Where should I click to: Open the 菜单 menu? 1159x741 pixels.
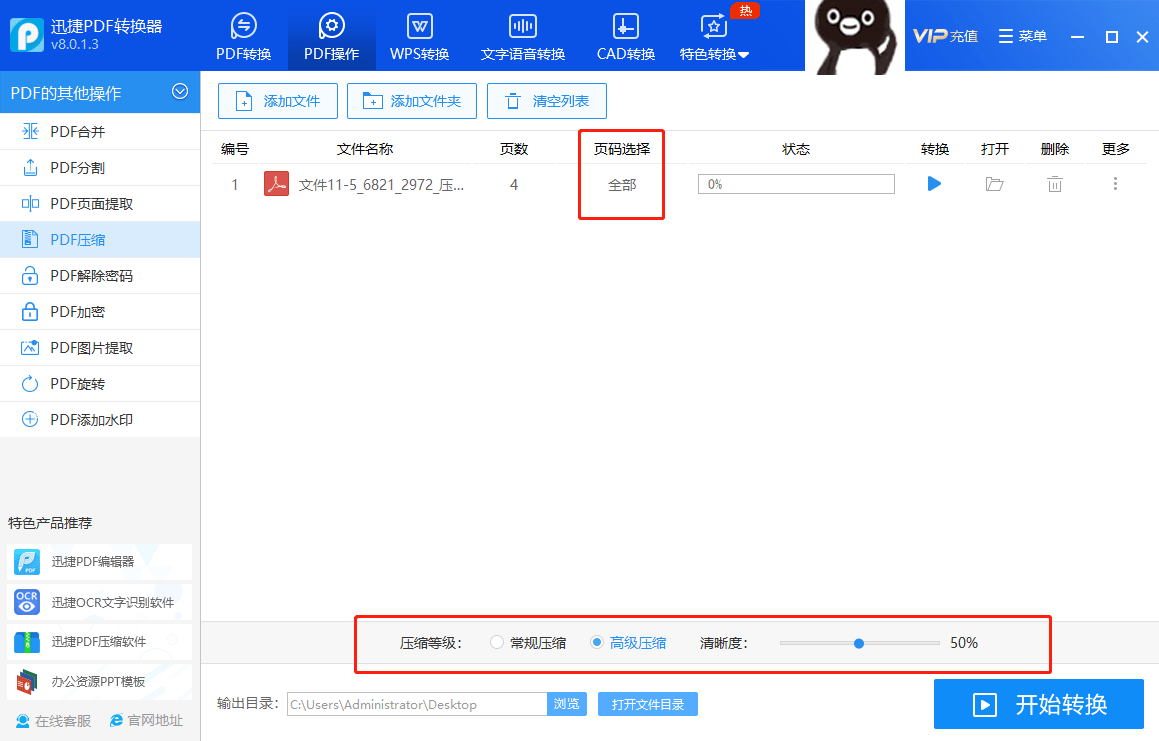coord(1022,35)
